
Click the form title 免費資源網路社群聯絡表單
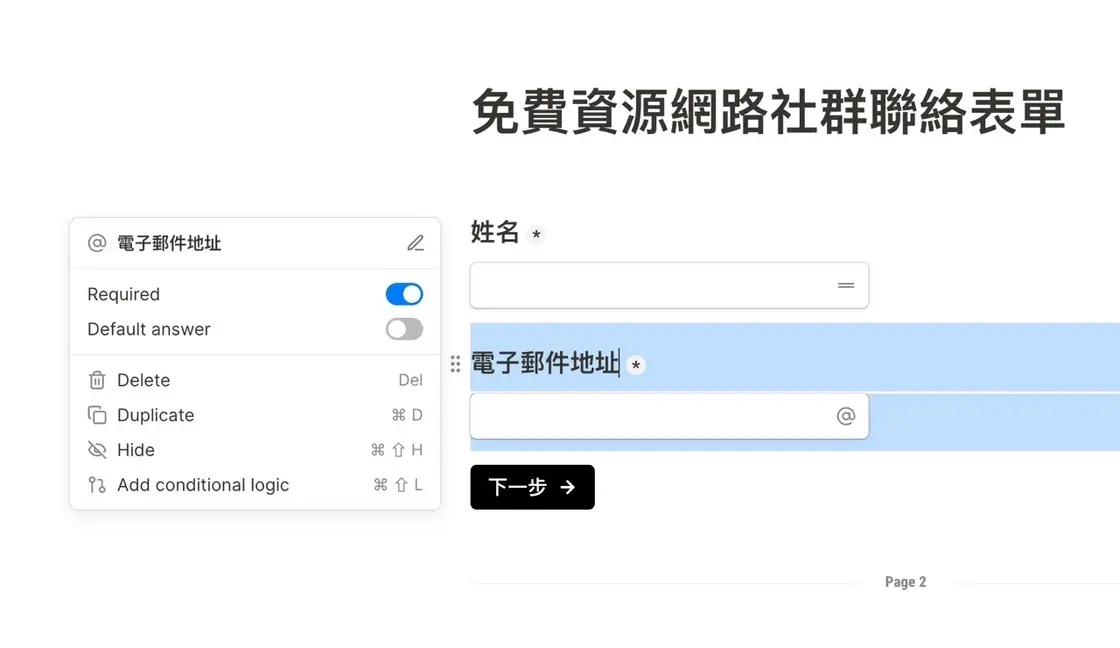tap(769, 112)
